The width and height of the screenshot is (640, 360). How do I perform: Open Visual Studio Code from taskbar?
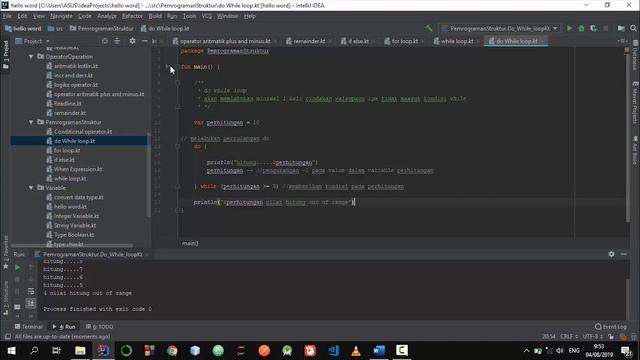coord(333,351)
